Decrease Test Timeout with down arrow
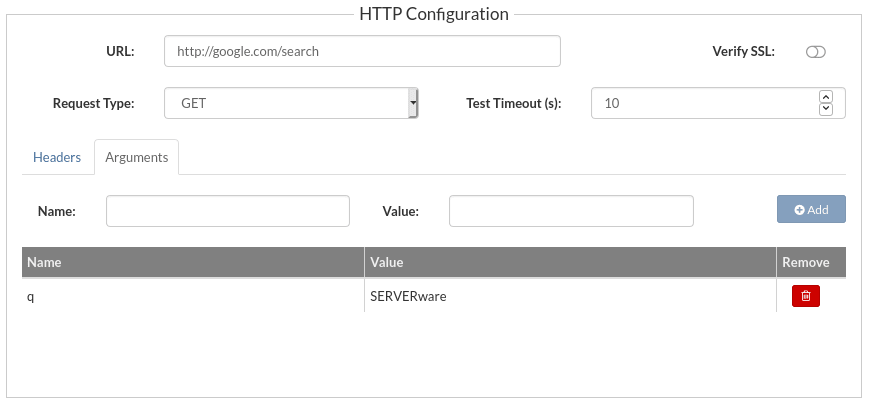 click(x=826, y=109)
